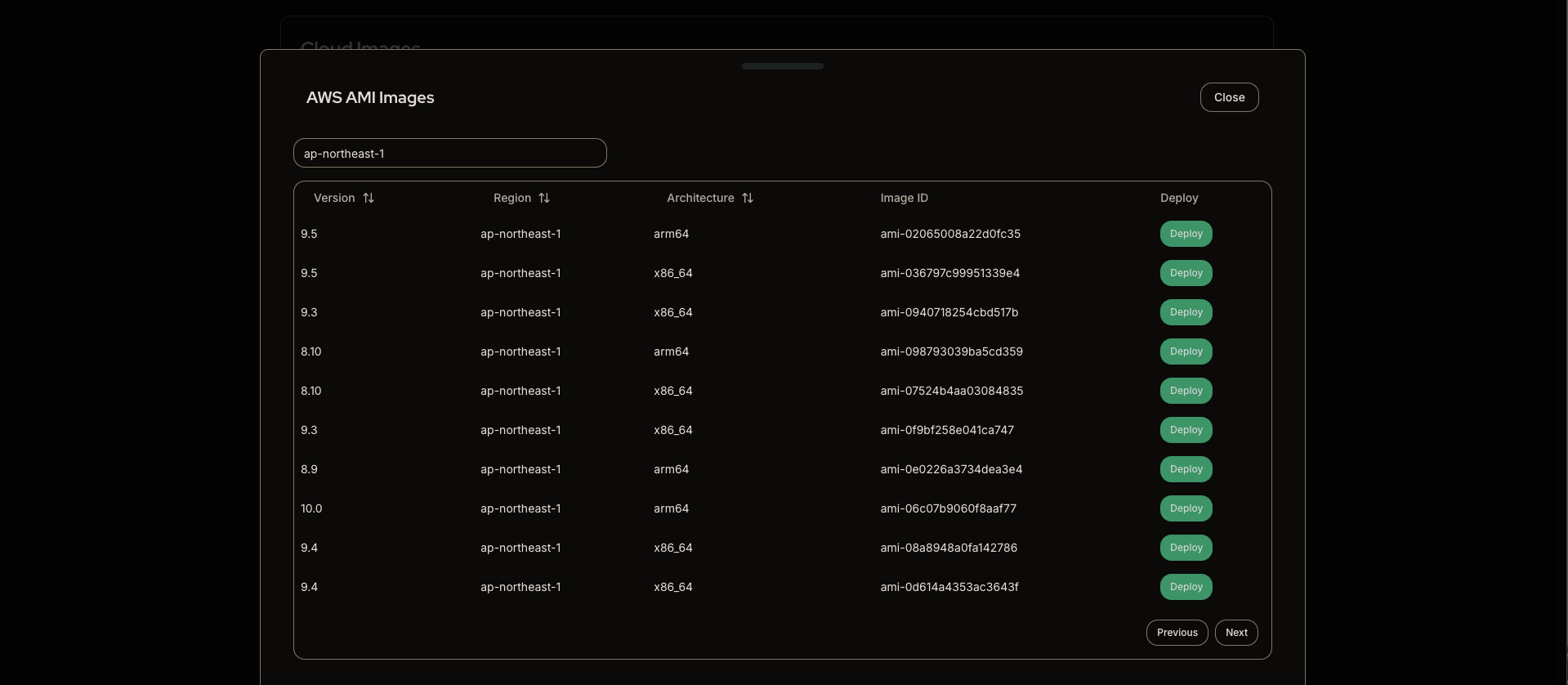Screen dimensions: 1568x685
Task: Click region cell in ami-0e0226a3734dea3e4 row
Action: click(x=520, y=469)
